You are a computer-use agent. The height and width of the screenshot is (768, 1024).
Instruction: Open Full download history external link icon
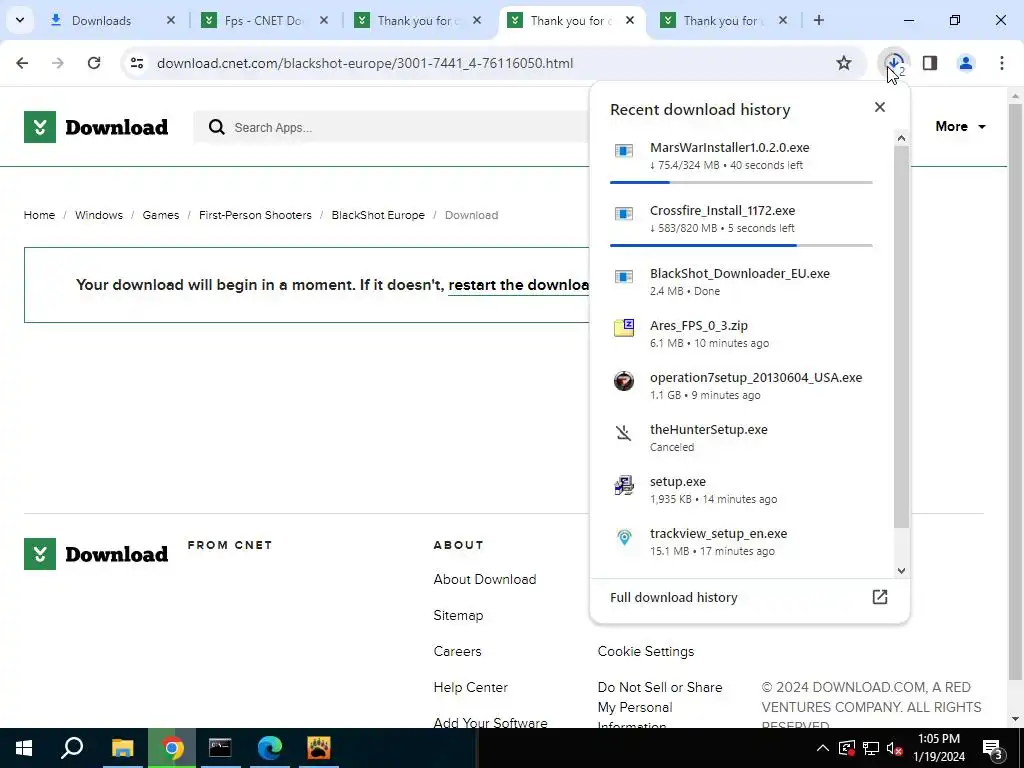[880, 596]
